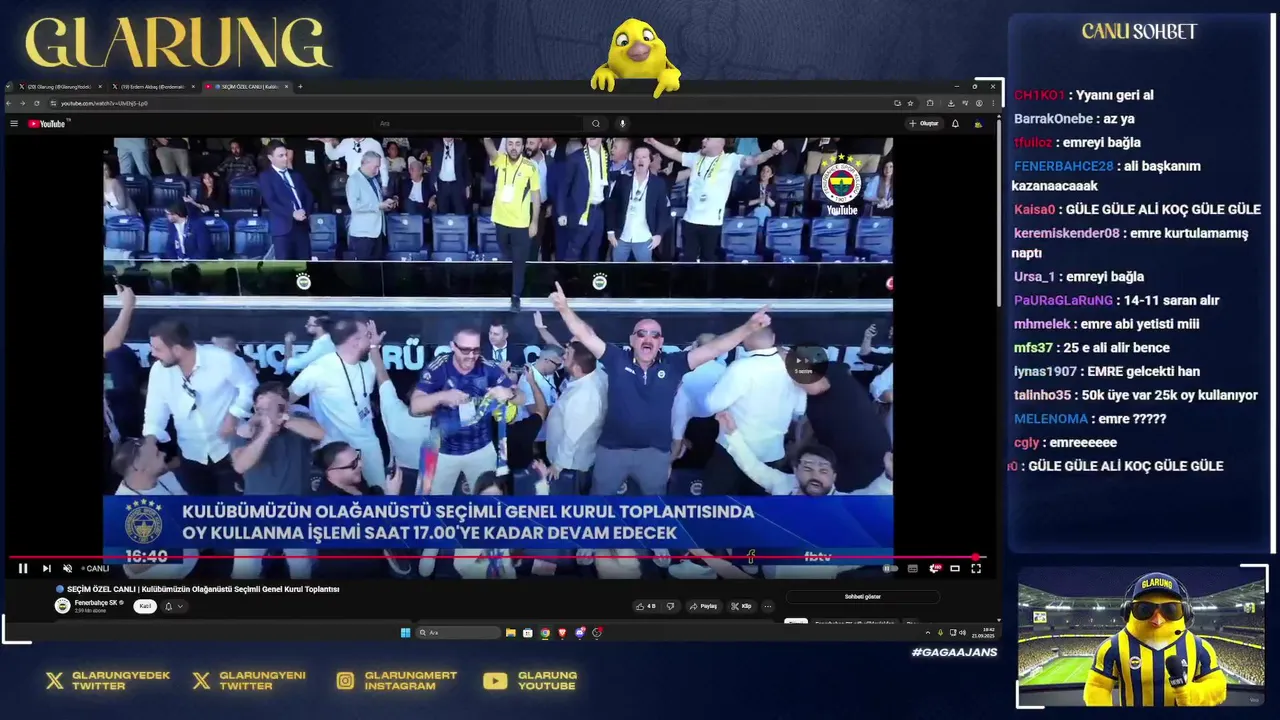The height and width of the screenshot is (720, 1280).
Task: Jump to live with CANLI indicator
Action: 95,568
